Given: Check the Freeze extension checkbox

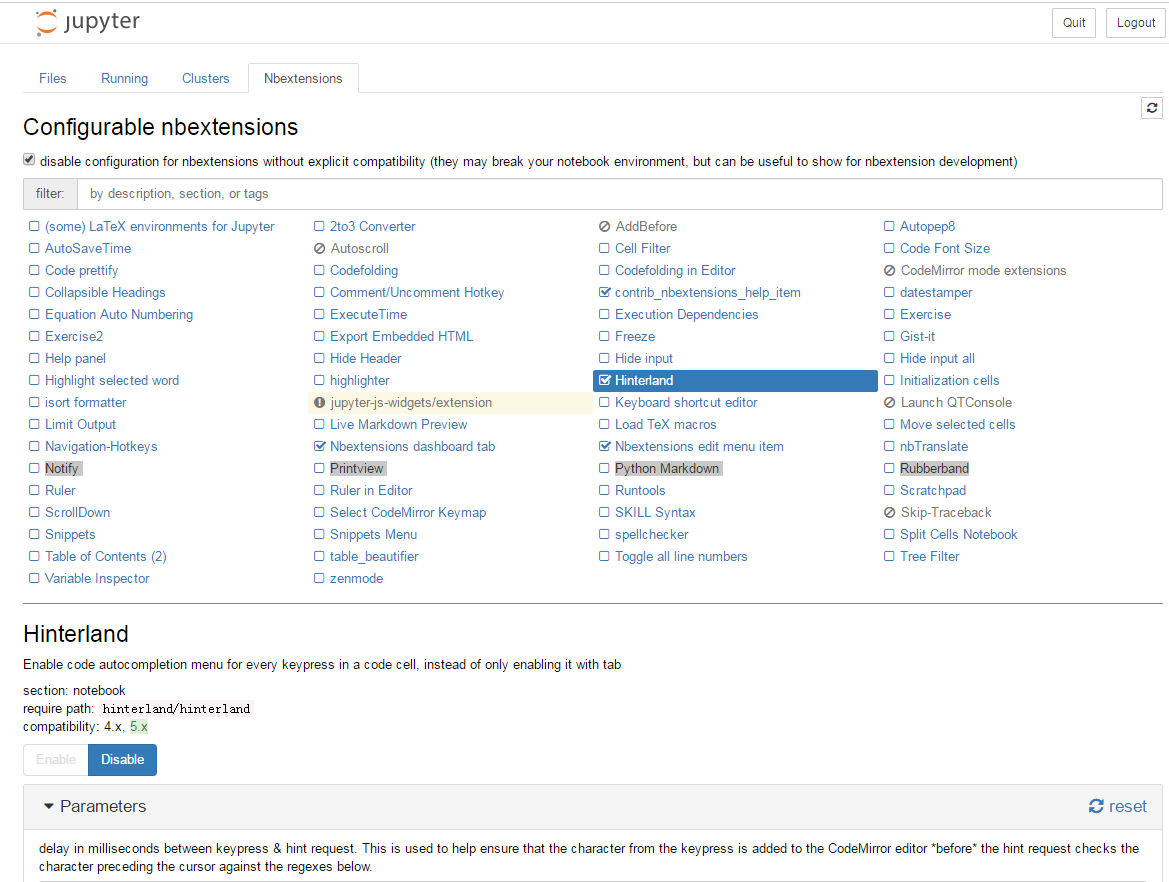Looking at the screenshot, I should pyautogui.click(x=604, y=336).
